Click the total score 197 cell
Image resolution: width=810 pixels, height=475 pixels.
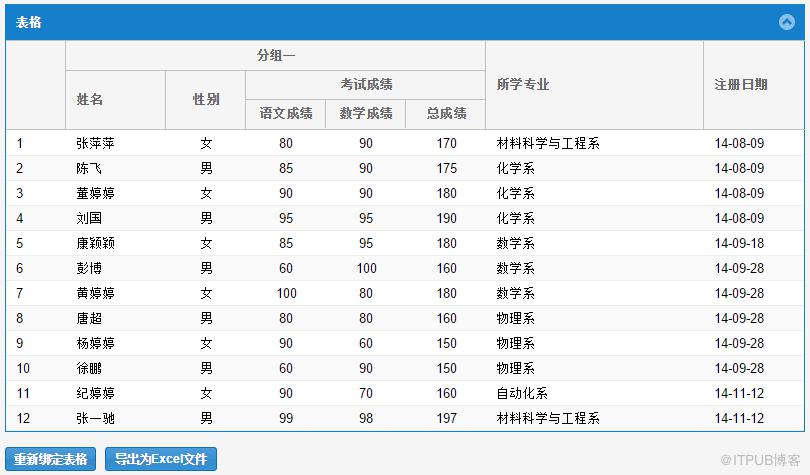(446, 418)
